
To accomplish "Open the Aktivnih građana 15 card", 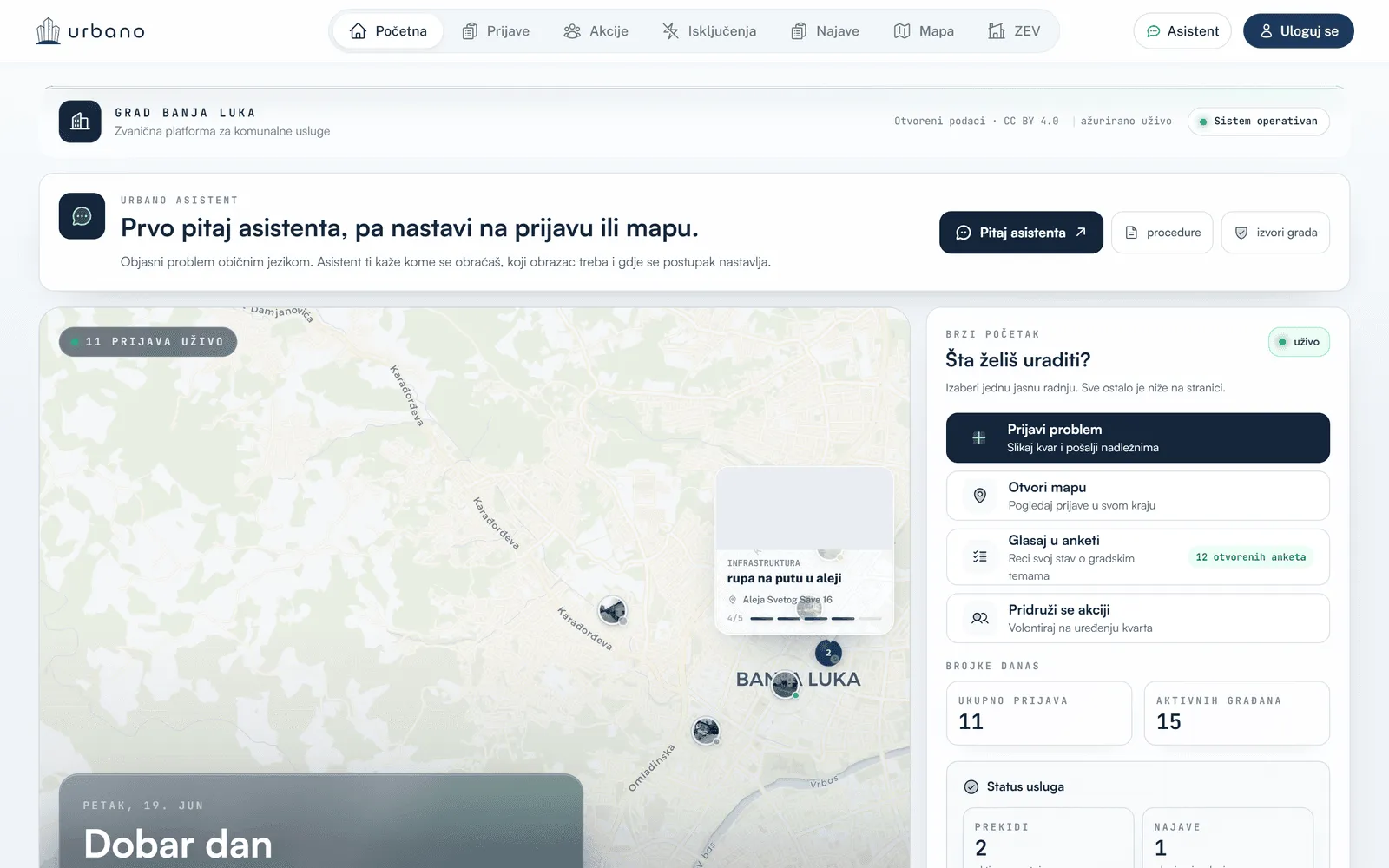I will click(1237, 713).
